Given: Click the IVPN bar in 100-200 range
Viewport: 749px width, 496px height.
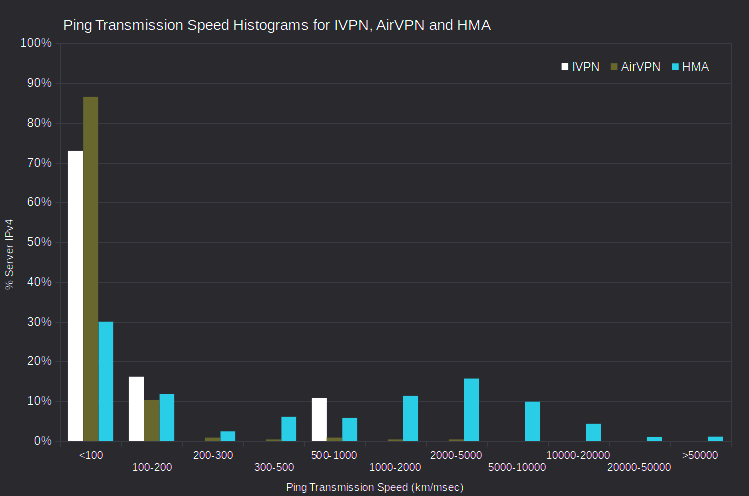Looking at the screenshot, I should [137, 409].
